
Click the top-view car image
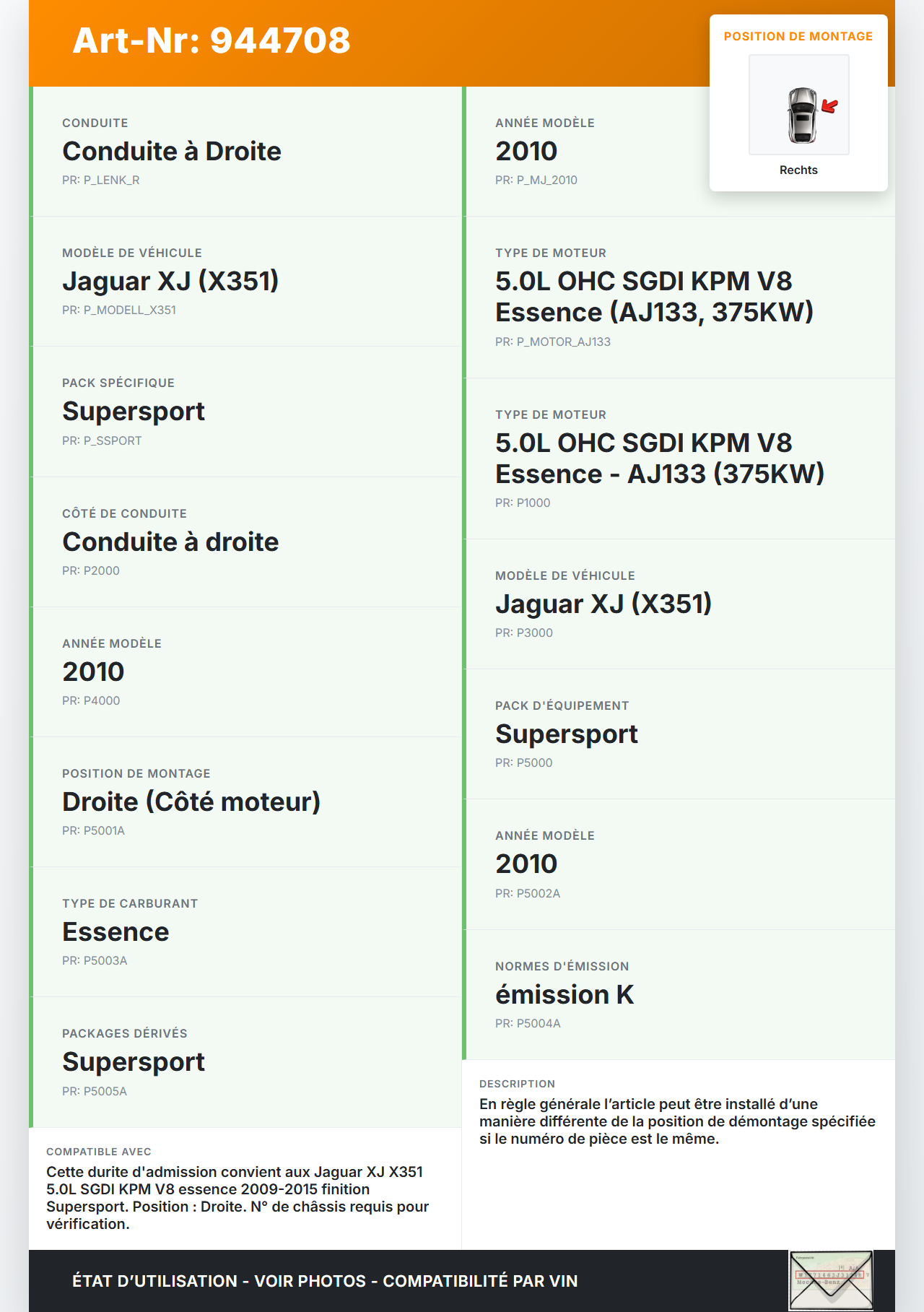tap(801, 115)
